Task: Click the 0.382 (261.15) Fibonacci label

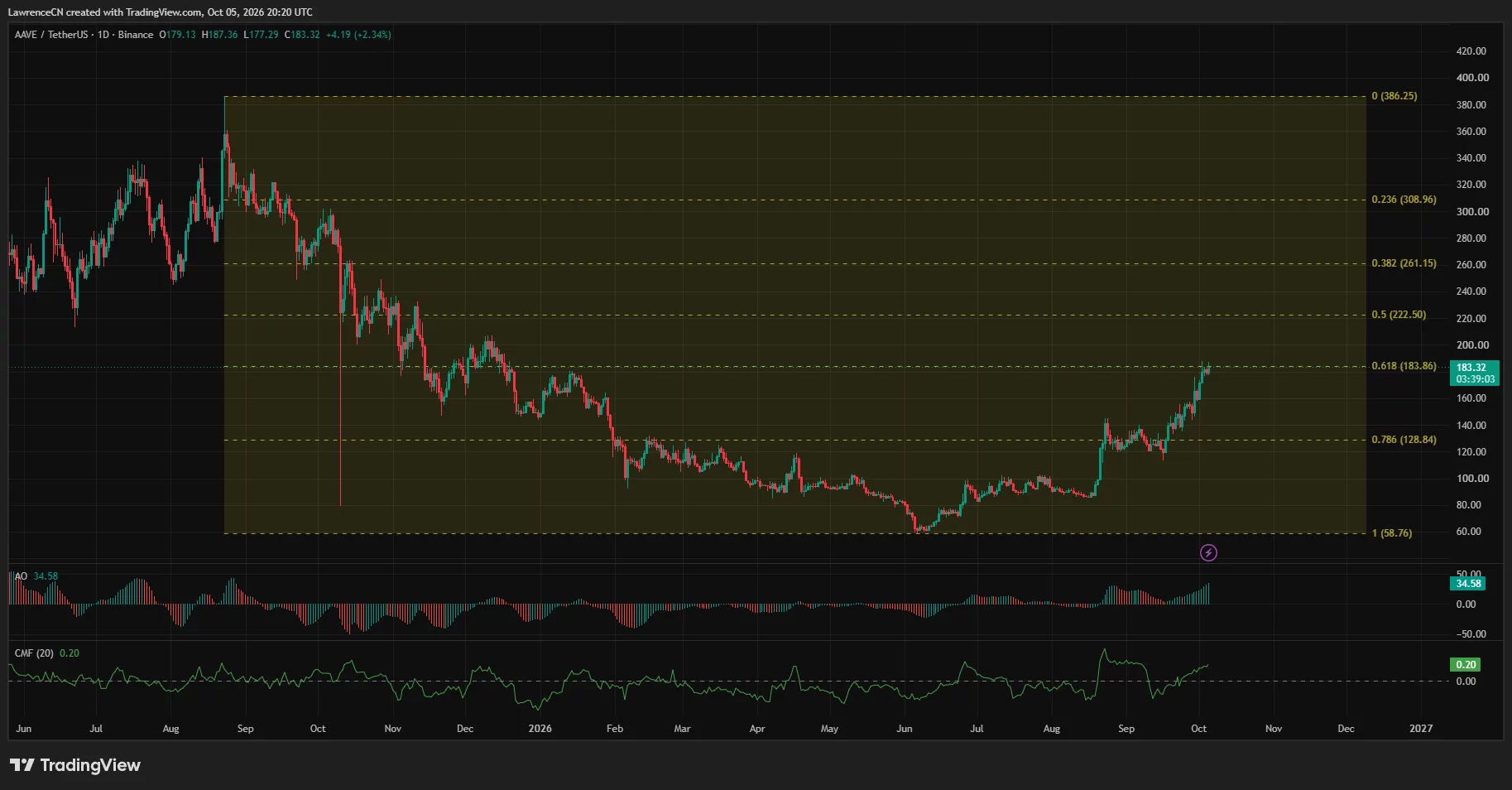Action: click(x=1404, y=263)
